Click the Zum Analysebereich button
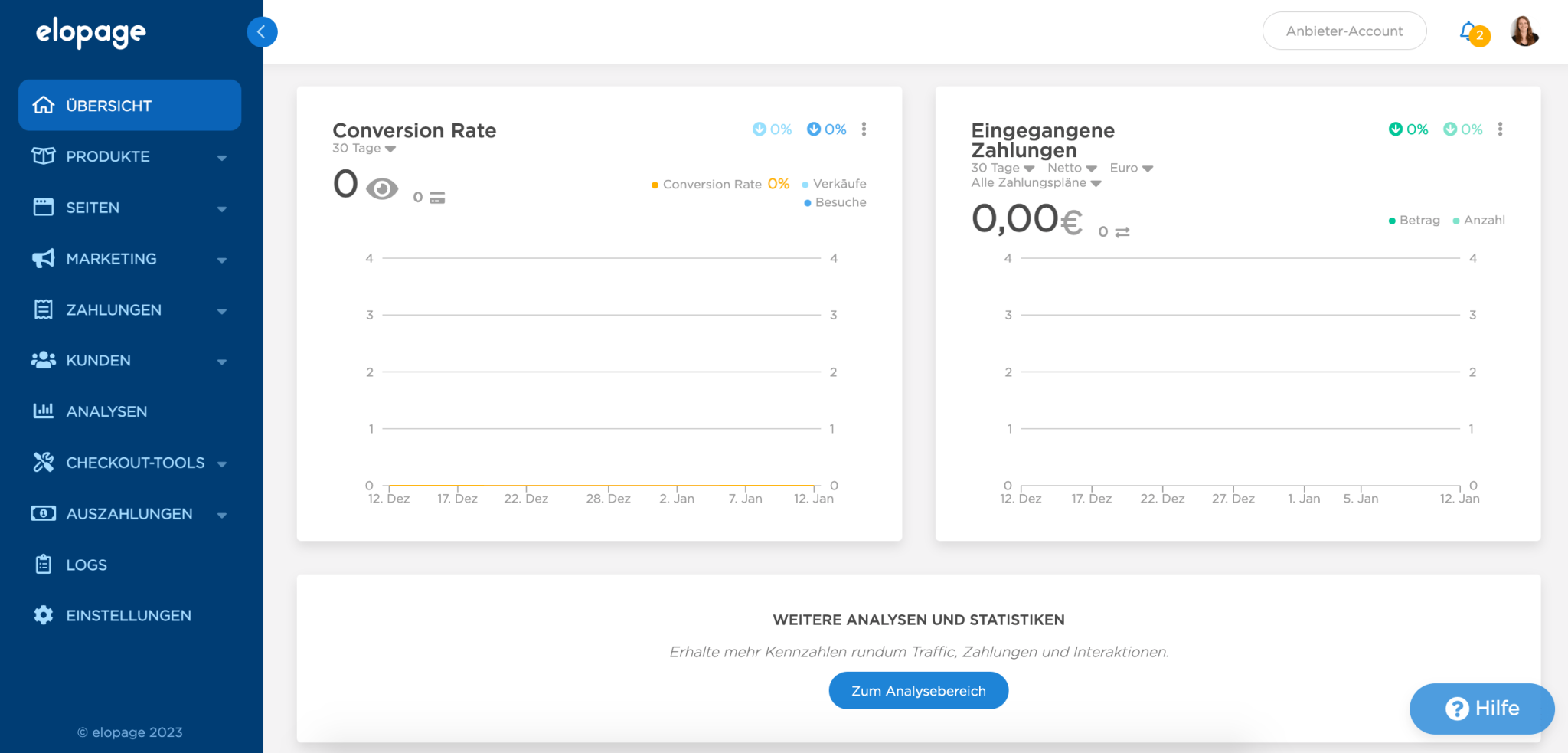 coord(918,690)
